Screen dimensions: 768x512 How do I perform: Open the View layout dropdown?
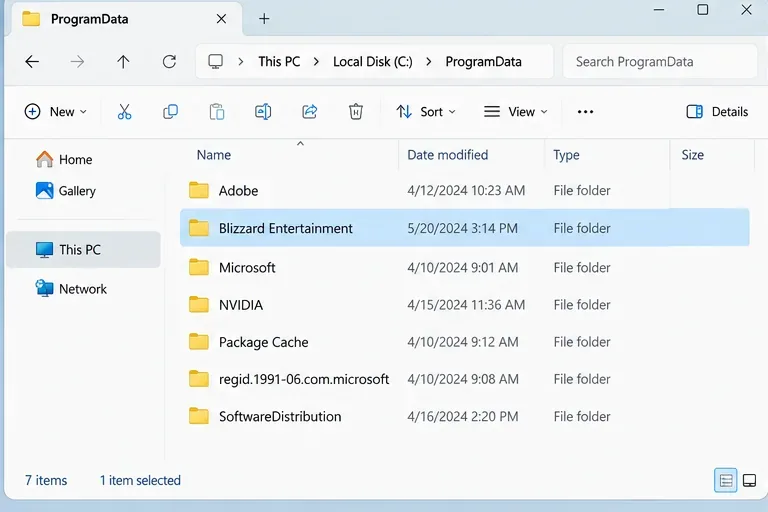(516, 112)
